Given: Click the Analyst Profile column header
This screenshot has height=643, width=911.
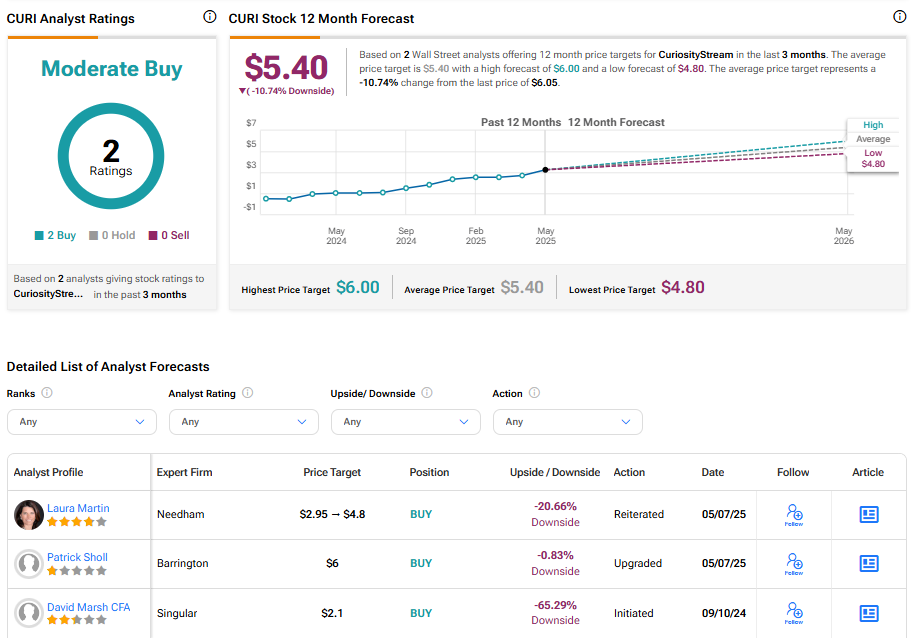Looking at the screenshot, I should 48,472.
